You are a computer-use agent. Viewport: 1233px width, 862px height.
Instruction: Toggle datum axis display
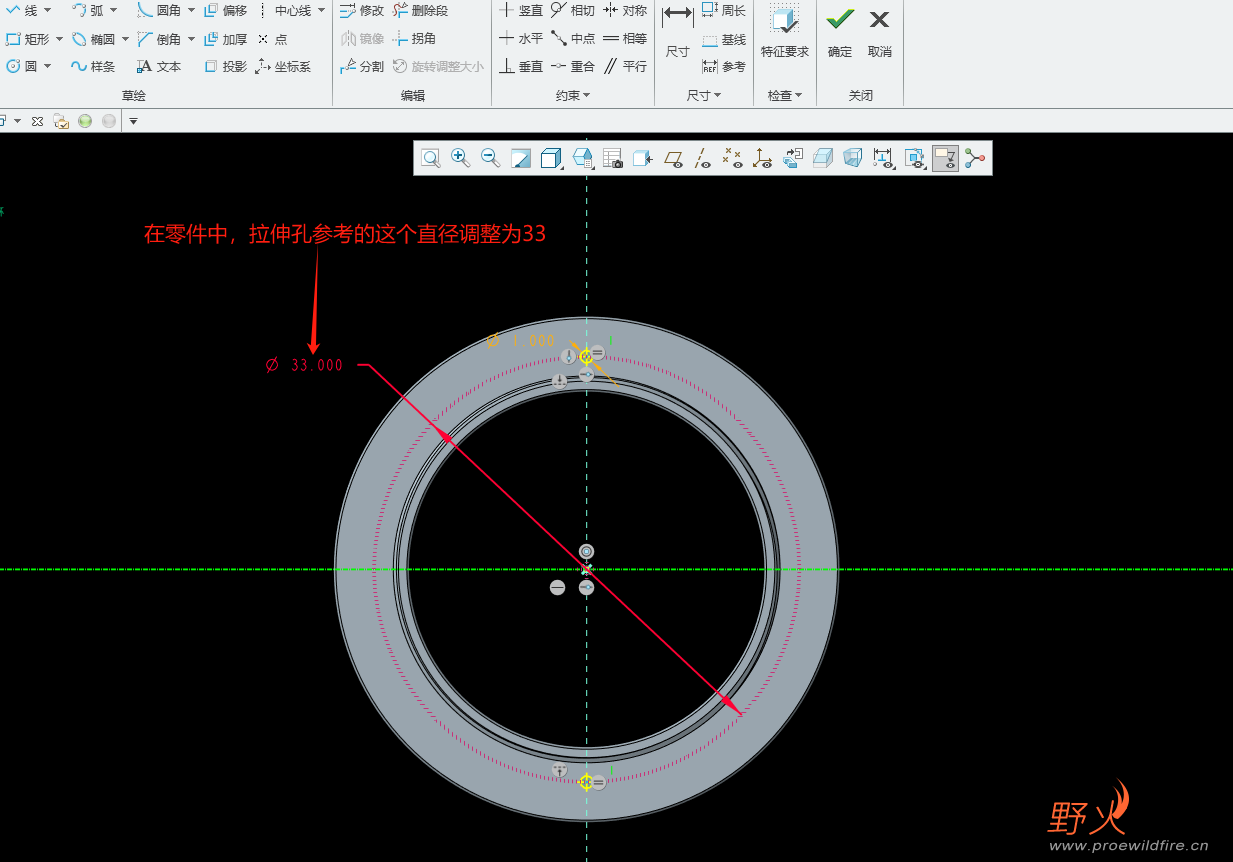[x=702, y=158]
